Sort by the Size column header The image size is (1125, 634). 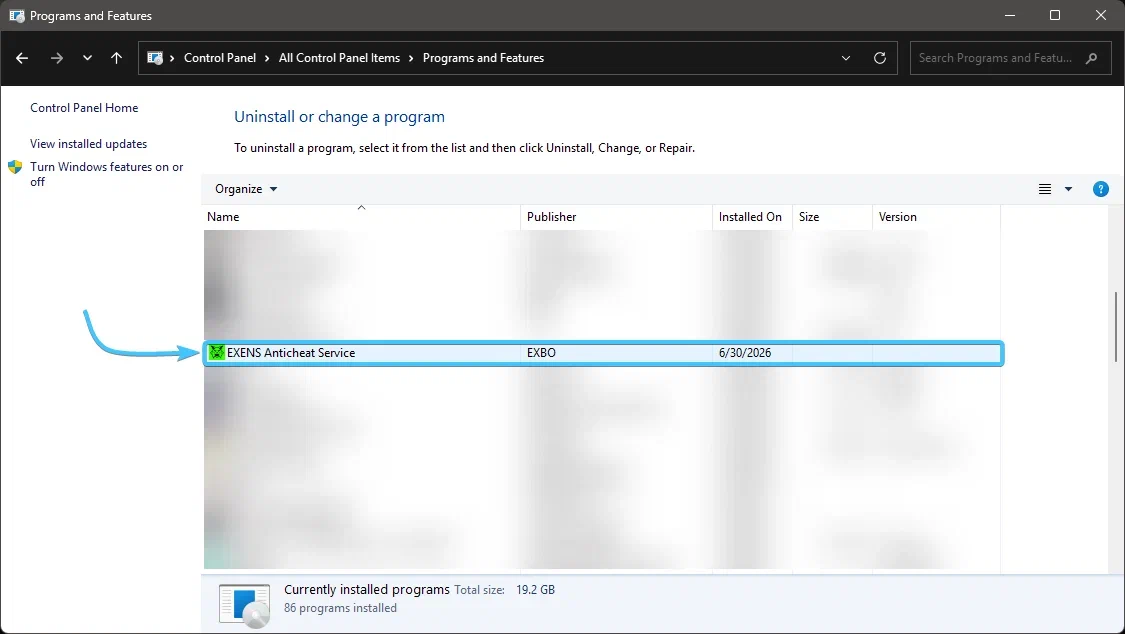(x=832, y=217)
